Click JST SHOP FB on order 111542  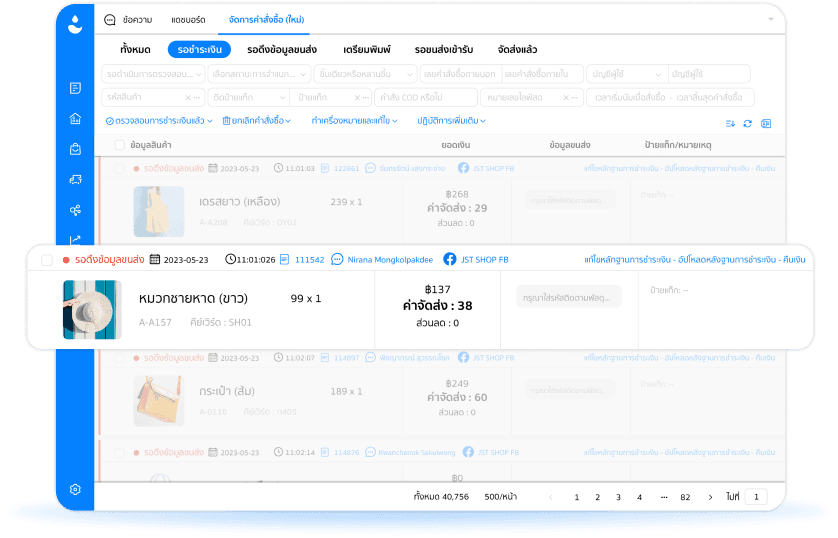(x=485, y=260)
